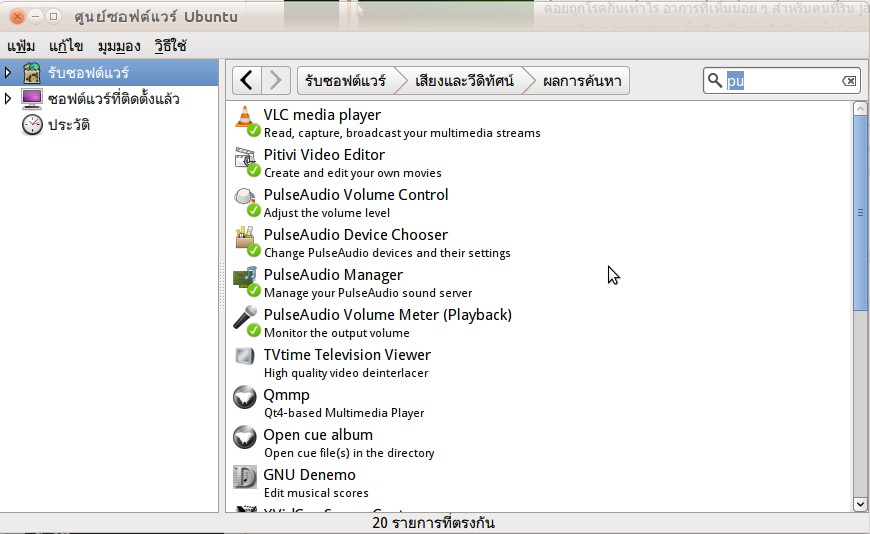This screenshot has height=534, width=870.
Task: Click the scrollbar up arrow
Action: (x=860, y=109)
